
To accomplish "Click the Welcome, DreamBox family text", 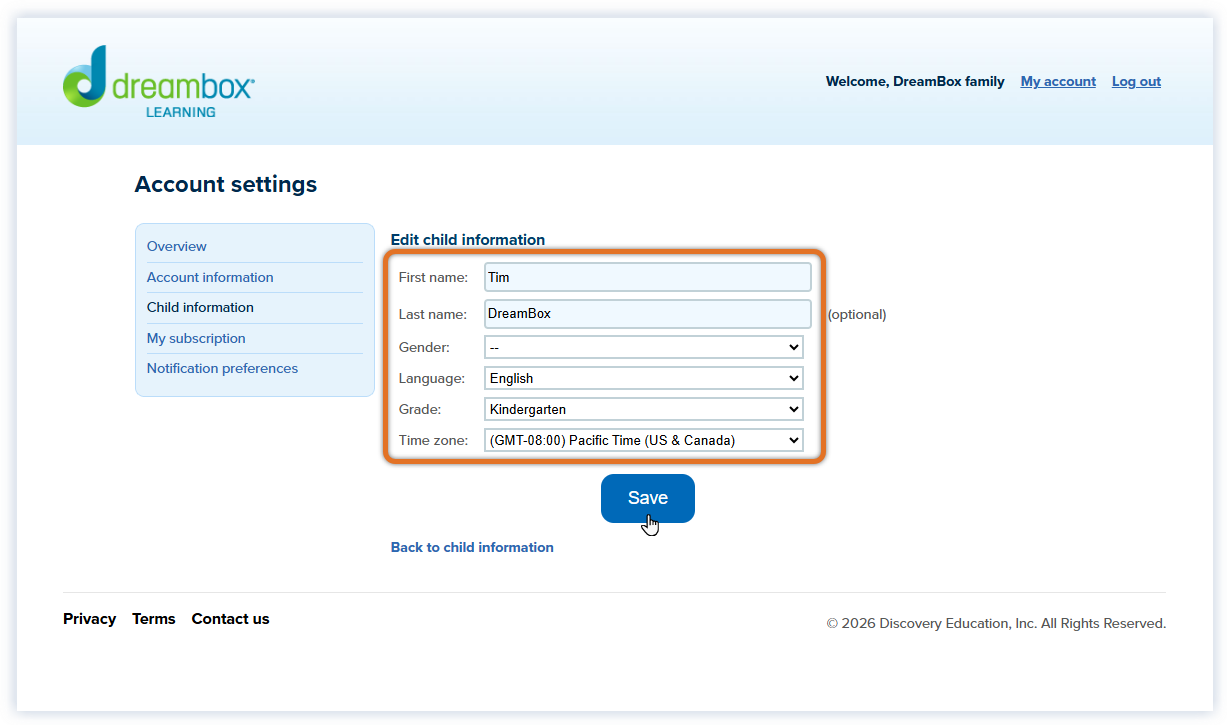I will 915,82.
